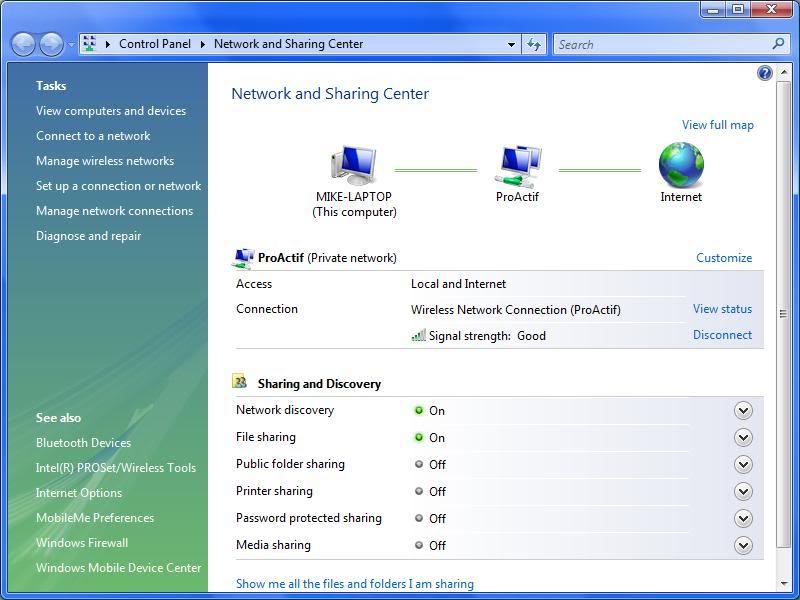800x600 pixels.
Task: Click the Disconnect link for ProActif
Action: tap(722, 334)
